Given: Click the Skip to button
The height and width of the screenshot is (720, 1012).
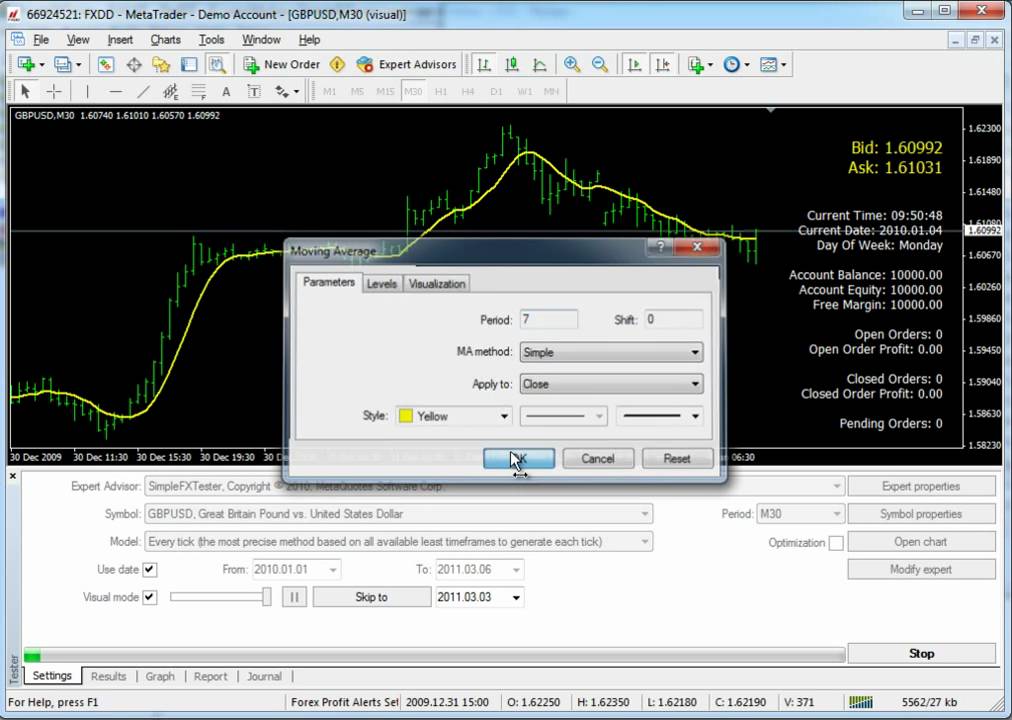Looking at the screenshot, I should pyautogui.click(x=372, y=597).
